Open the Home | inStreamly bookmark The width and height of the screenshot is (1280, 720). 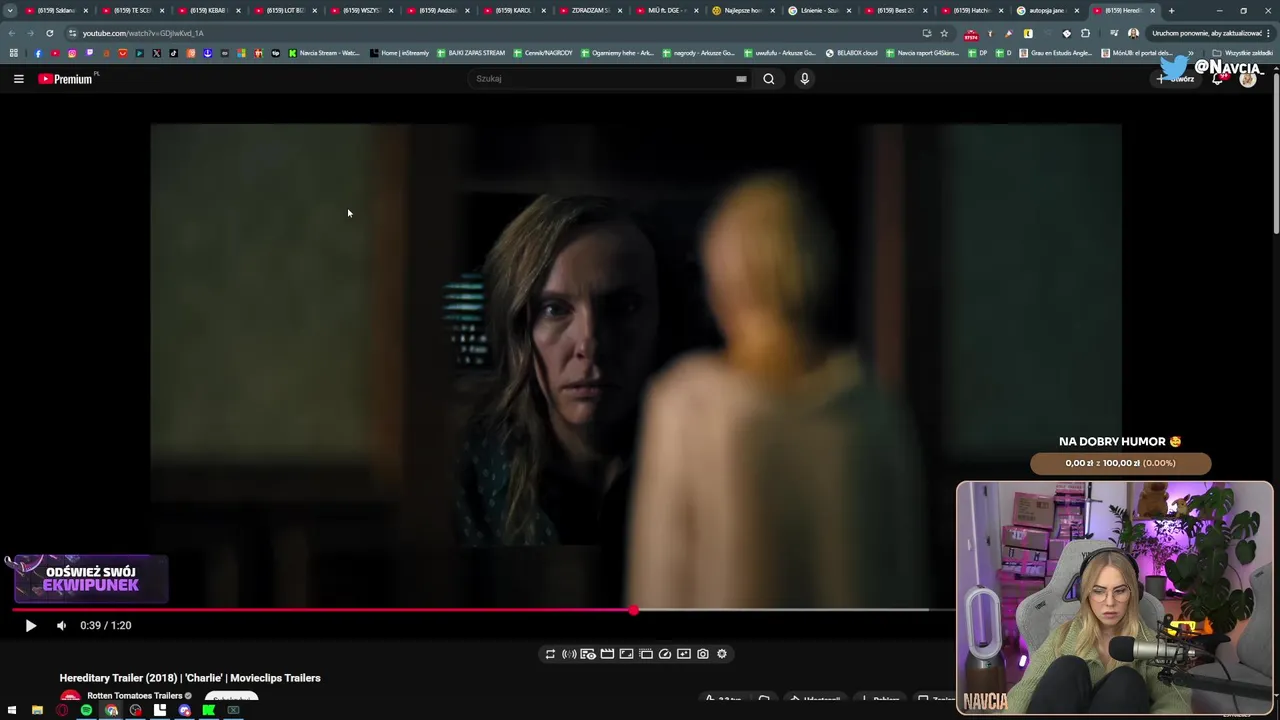click(x=399, y=53)
